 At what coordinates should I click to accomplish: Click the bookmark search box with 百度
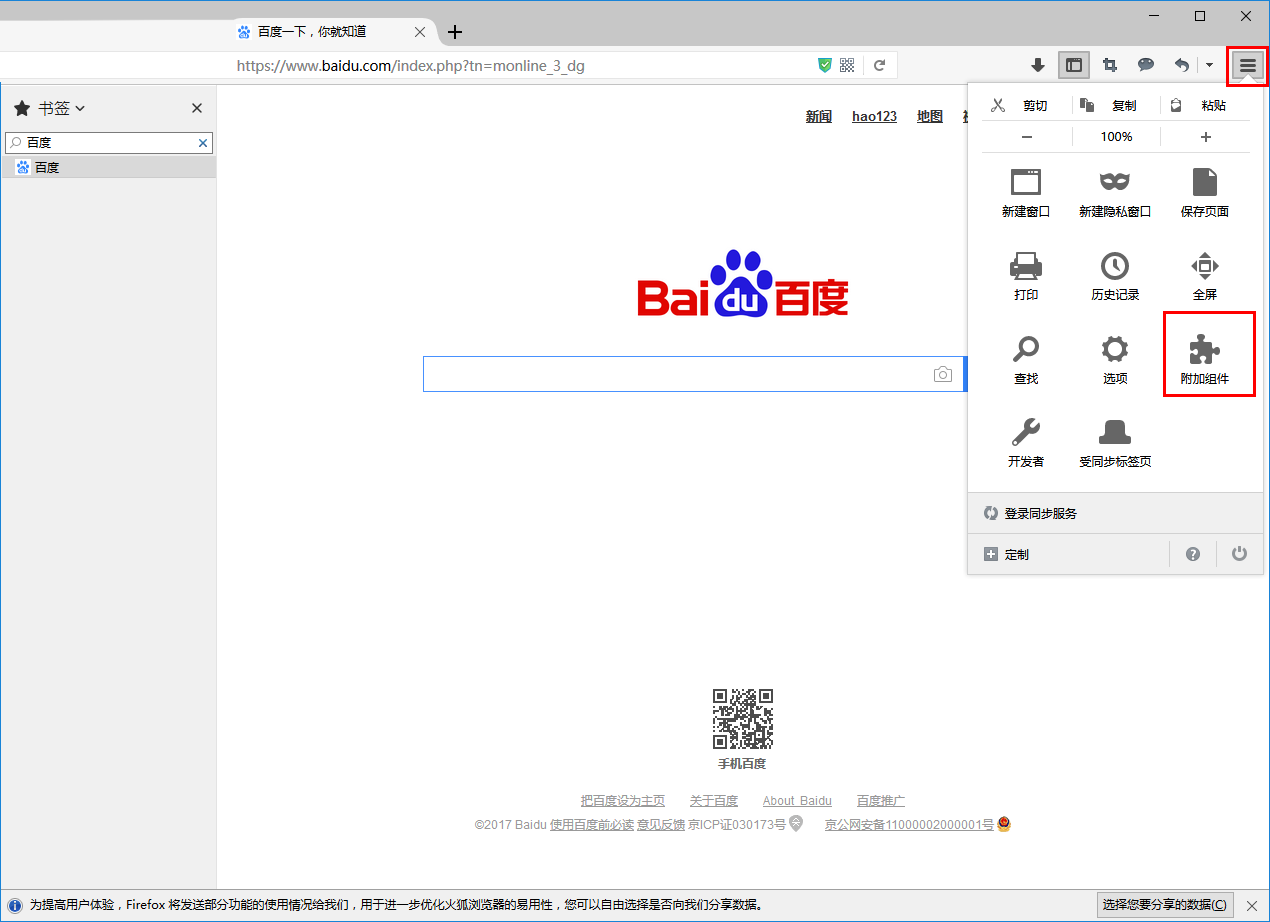(109, 143)
